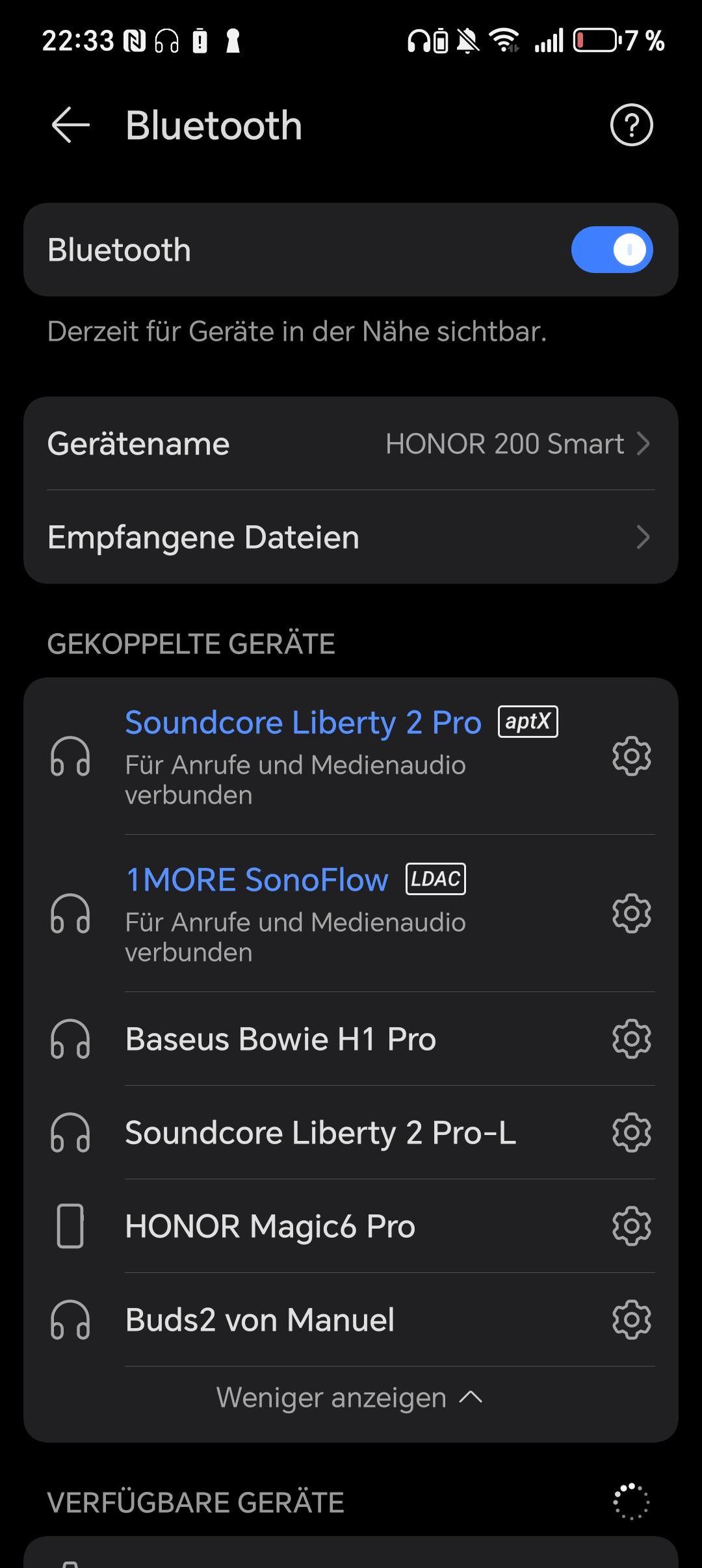Screen dimensions: 702x1568
Task: Open settings gear for Soundcore Liberty 2 Pro
Action: 631,756
